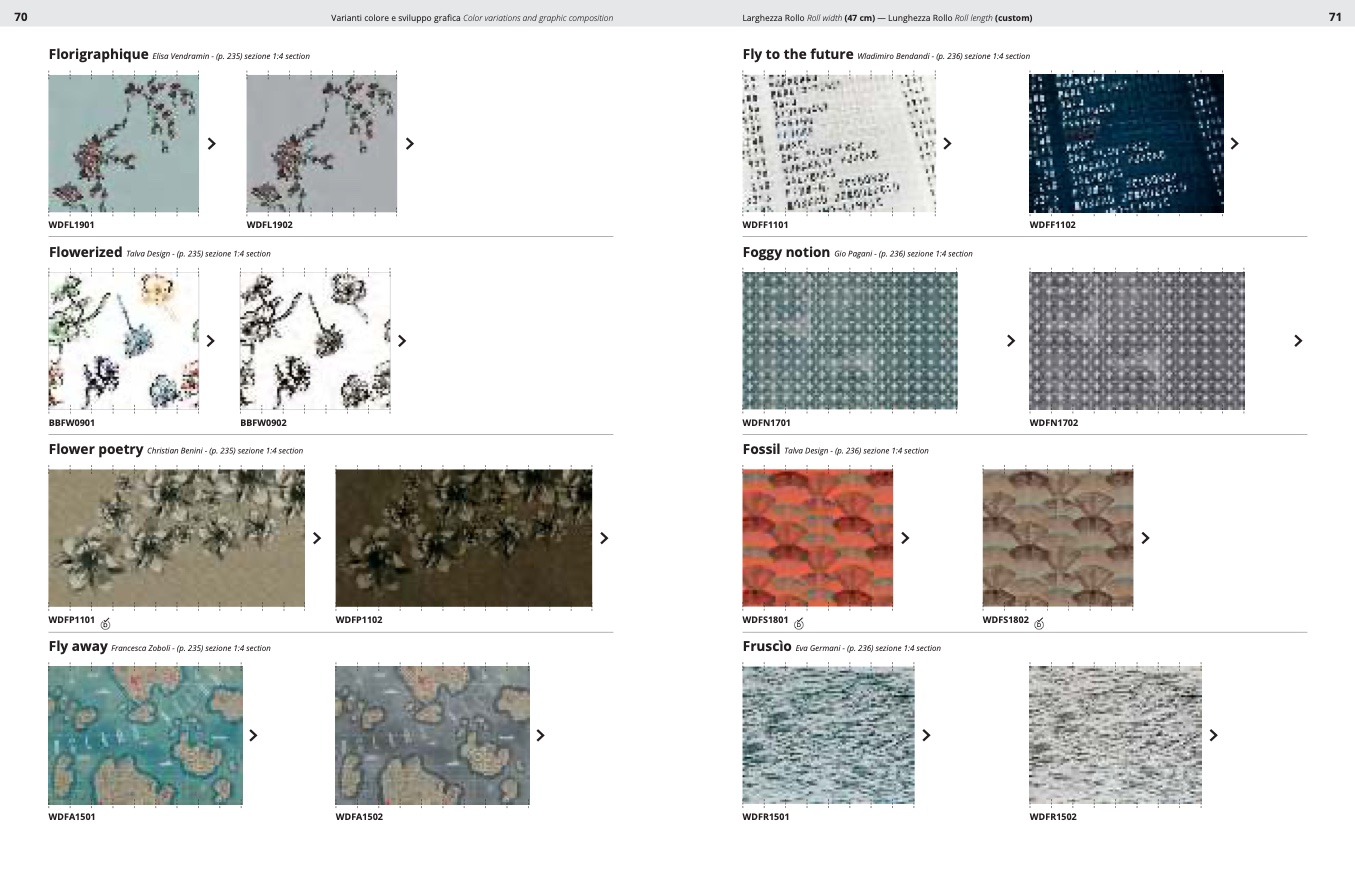Click the Fruscìo section heading
The image size is (1355, 878).
point(767,646)
